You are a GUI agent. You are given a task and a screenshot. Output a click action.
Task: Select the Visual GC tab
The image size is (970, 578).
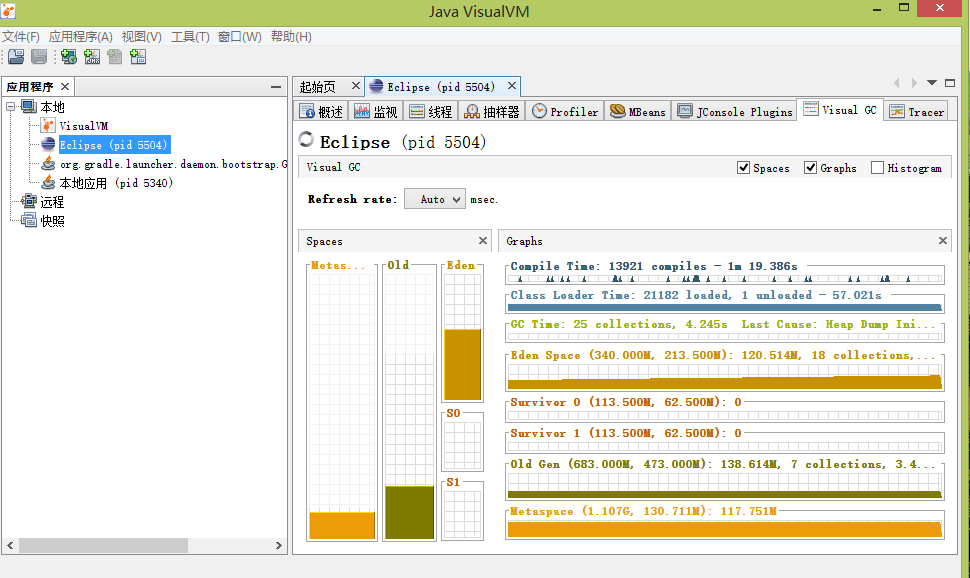point(840,110)
